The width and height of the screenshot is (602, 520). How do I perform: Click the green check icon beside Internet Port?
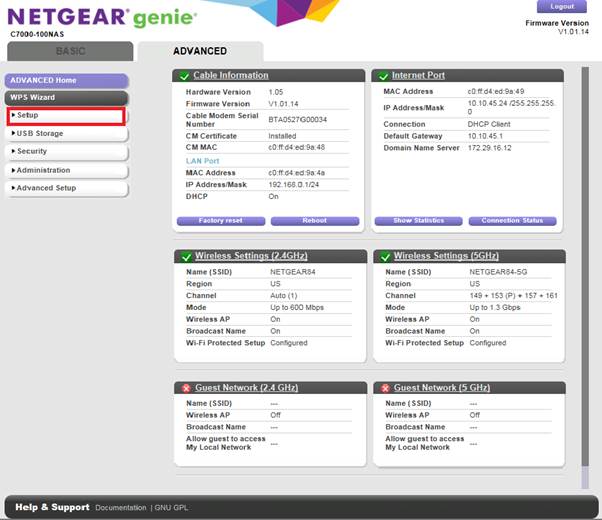tap(383, 76)
